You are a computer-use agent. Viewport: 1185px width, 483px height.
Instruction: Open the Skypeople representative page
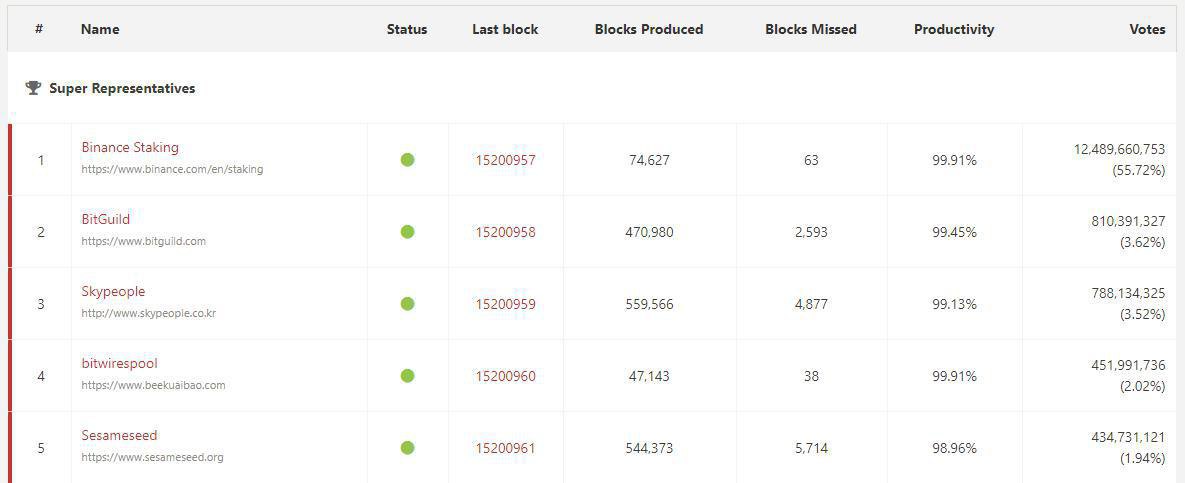113,292
